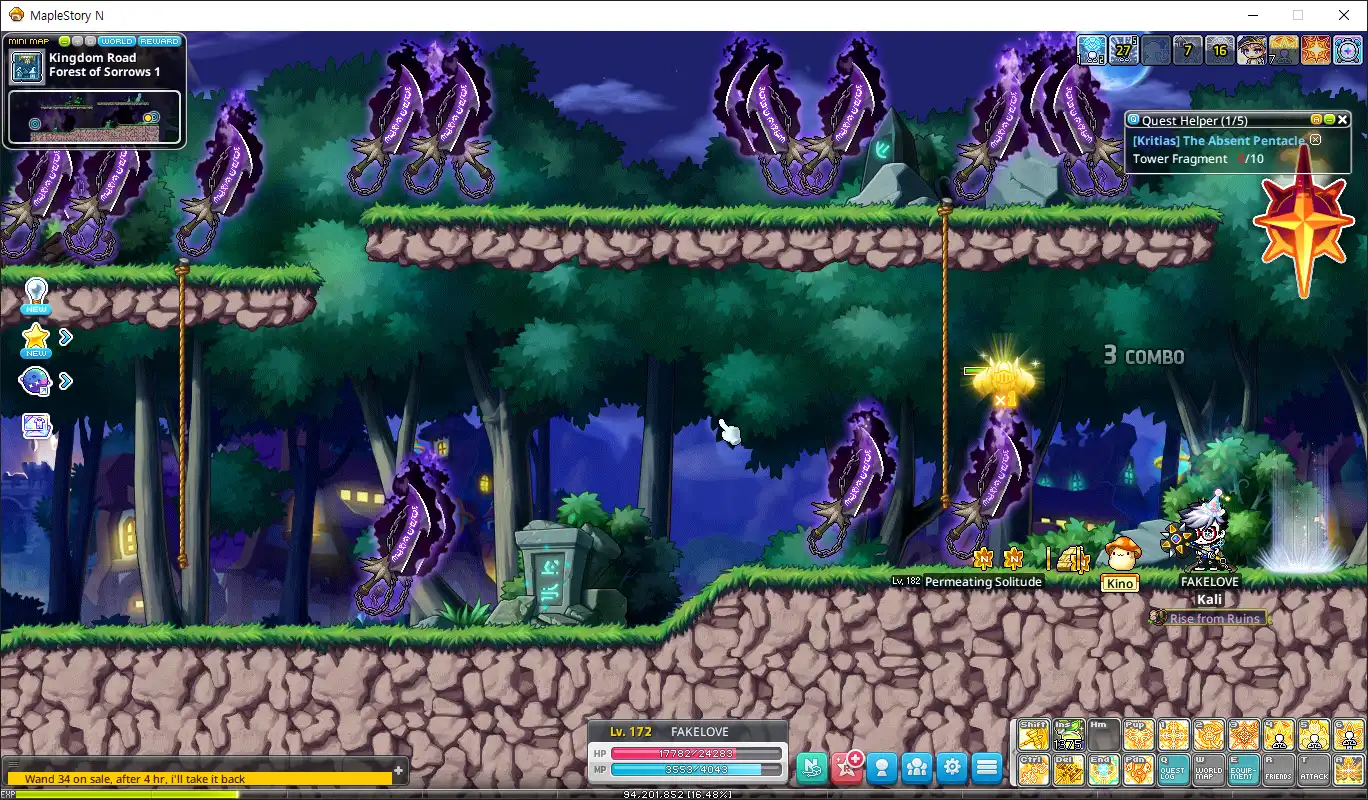The height and width of the screenshot is (800, 1368).
Task: Click the buff icon showing 27 cooldown
Action: [1124, 50]
